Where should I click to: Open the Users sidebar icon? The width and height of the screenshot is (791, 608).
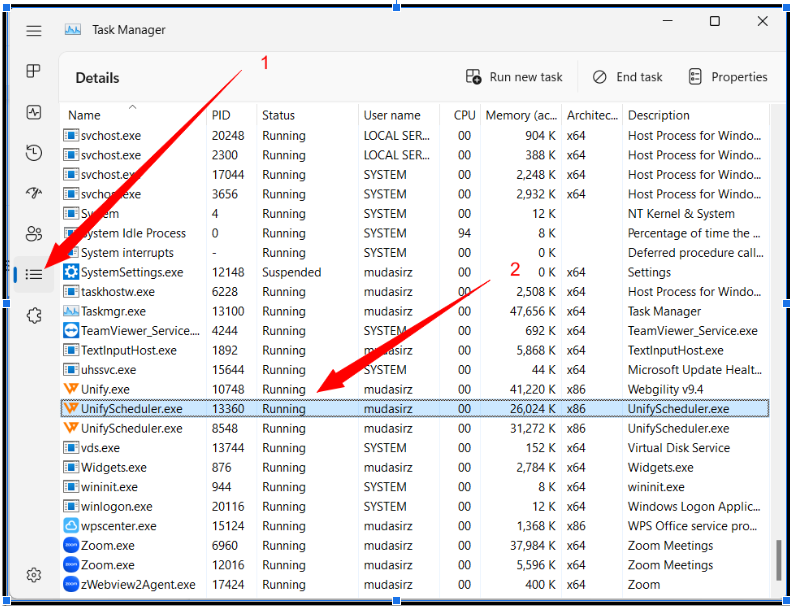(34, 234)
